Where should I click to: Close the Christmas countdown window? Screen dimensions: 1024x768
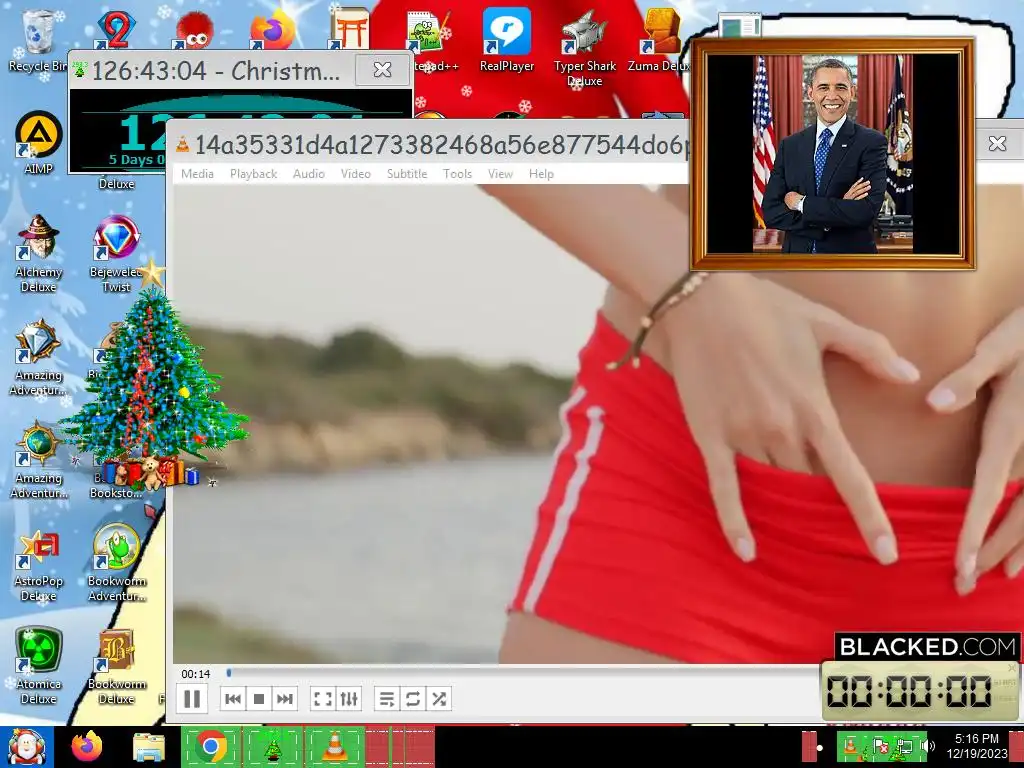click(x=383, y=69)
